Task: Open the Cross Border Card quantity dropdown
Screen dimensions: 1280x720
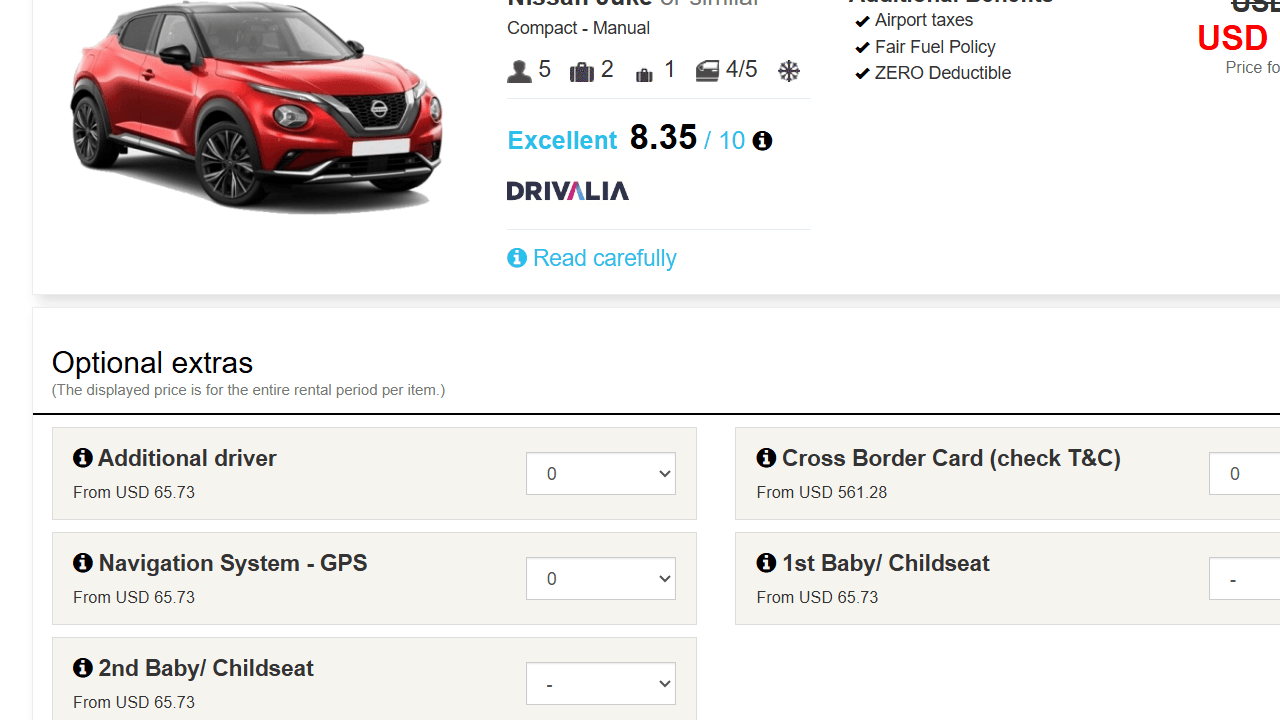Action: tap(1244, 474)
